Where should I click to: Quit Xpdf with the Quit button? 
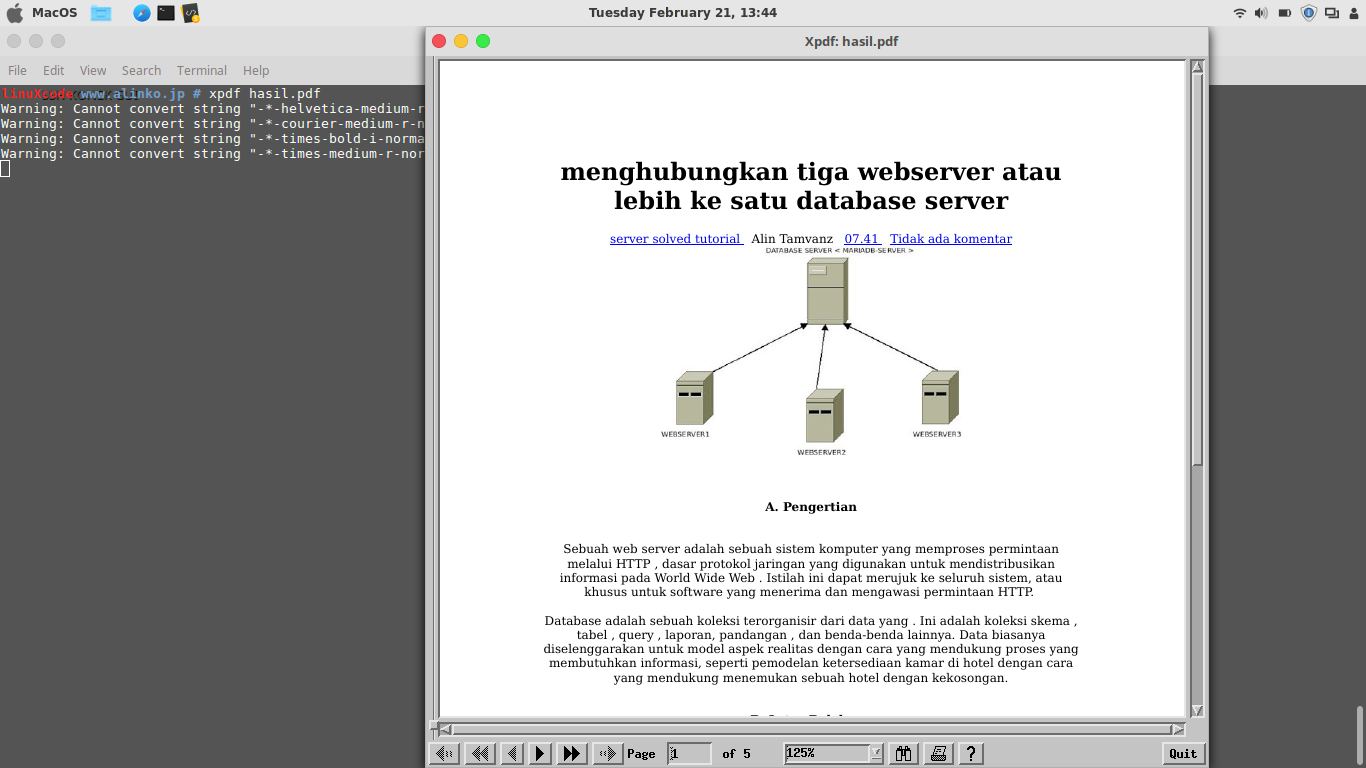pos(1183,753)
